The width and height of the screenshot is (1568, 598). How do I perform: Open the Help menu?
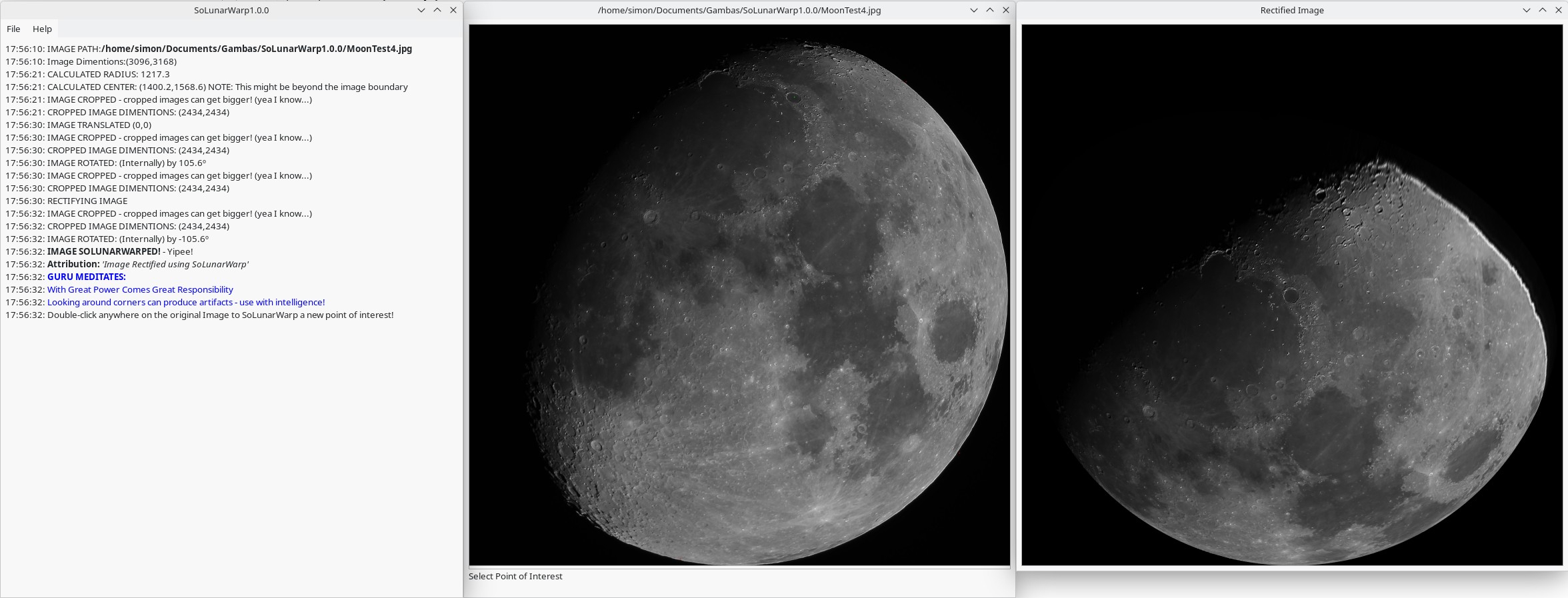click(42, 29)
